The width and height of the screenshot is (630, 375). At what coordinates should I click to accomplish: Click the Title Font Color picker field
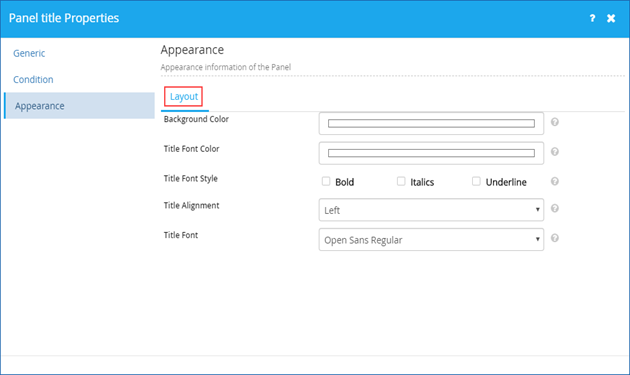pos(431,153)
